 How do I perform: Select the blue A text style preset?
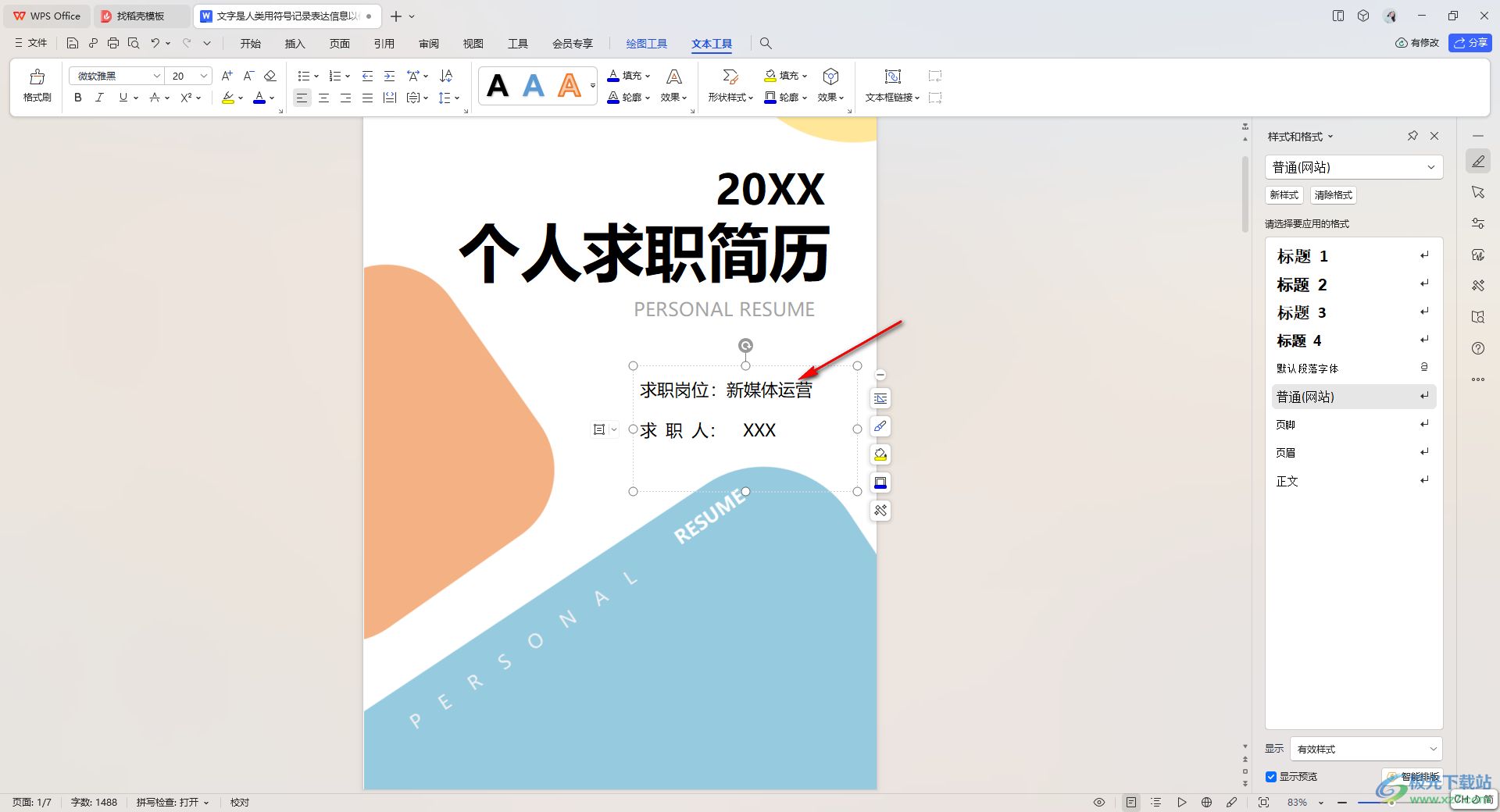click(x=534, y=85)
